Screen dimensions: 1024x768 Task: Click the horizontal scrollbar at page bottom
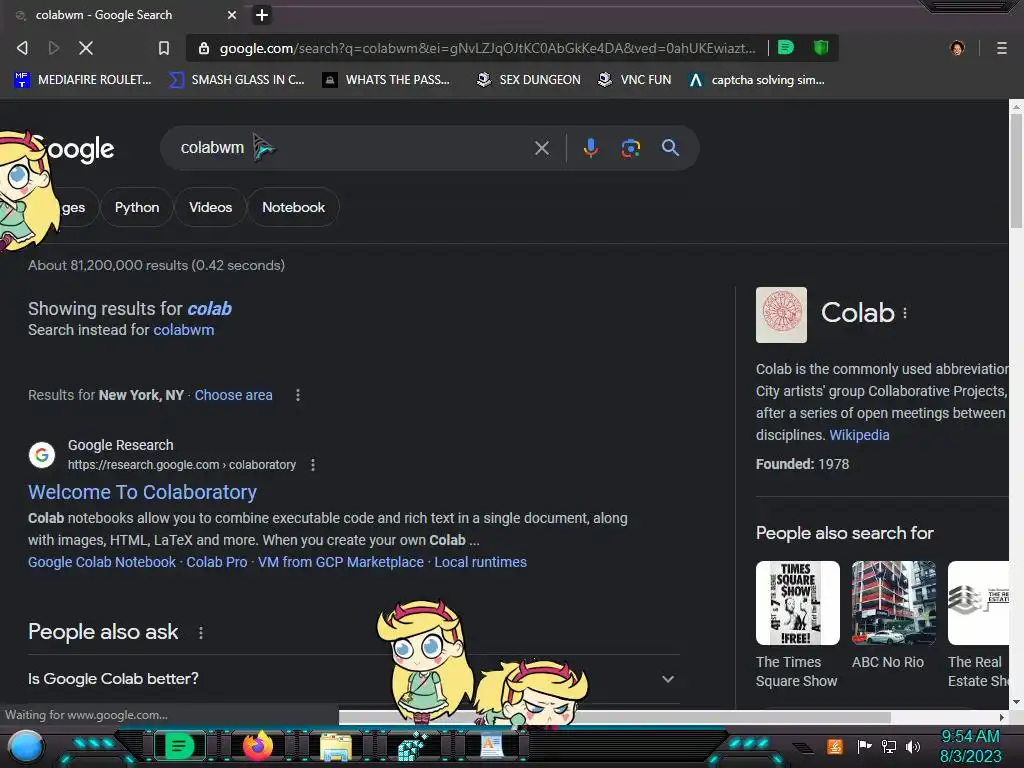615,717
